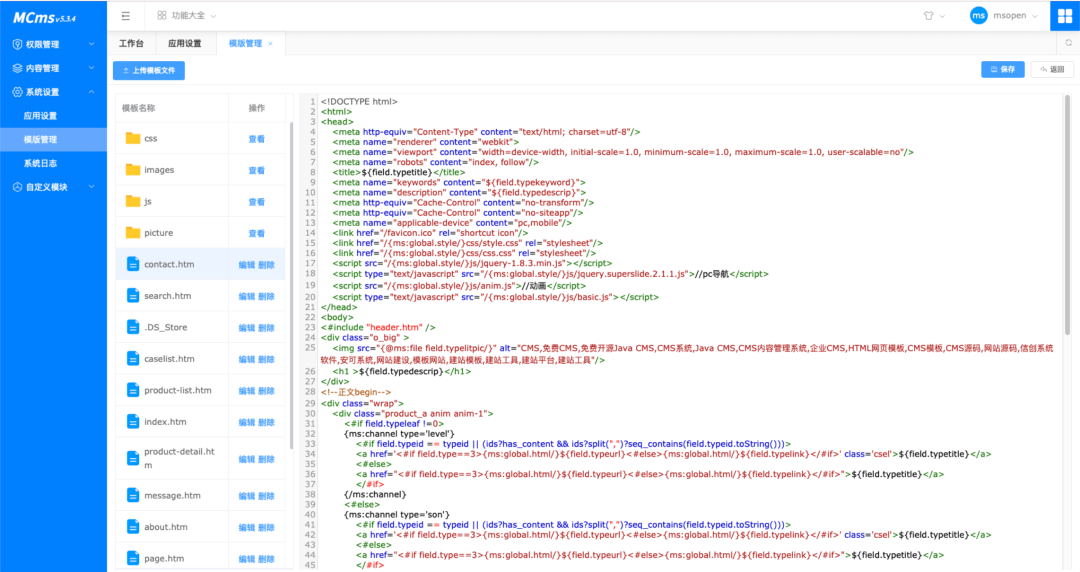
Task: Expand the 权限管理 sidebar menu
Action: pyautogui.click(x=53, y=44)
